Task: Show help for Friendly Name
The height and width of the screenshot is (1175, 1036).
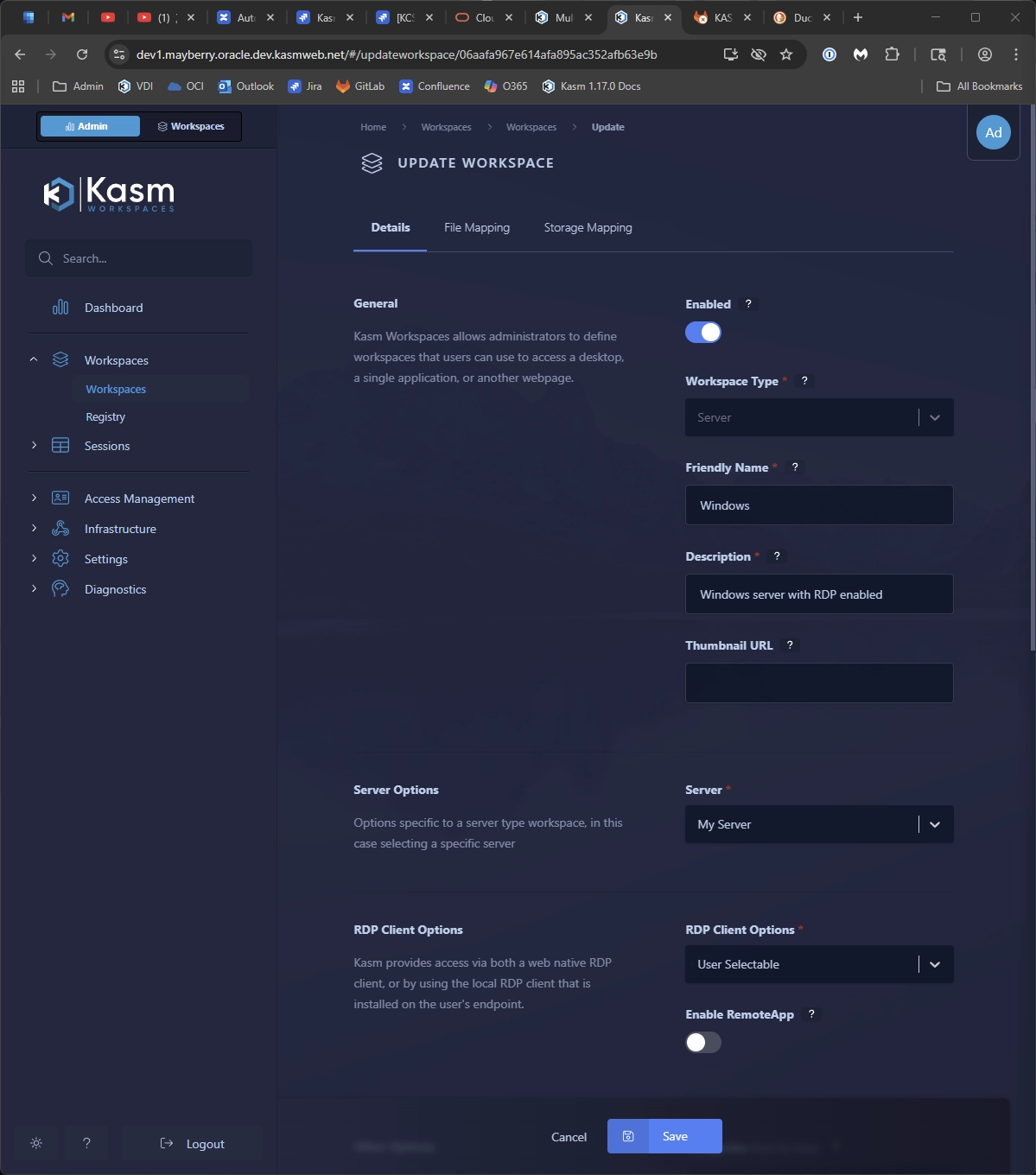Action: (795, 467)
